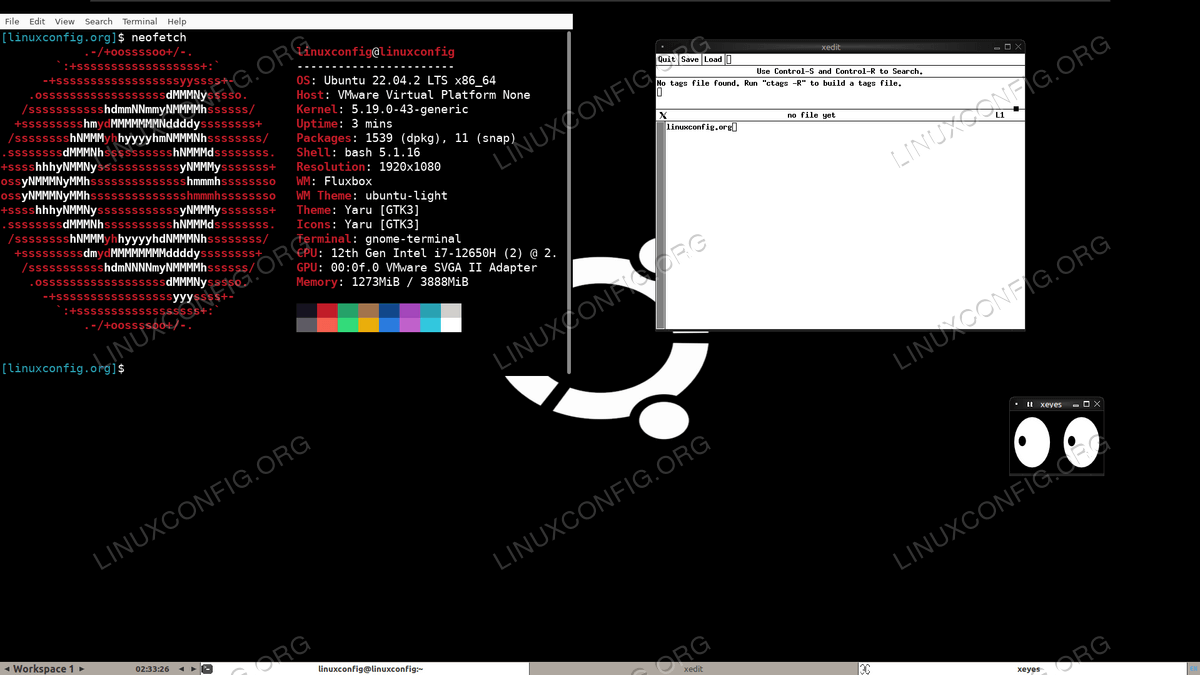
Task: Click the 'WM: Fluxbox' line
Action: point(334,181)
